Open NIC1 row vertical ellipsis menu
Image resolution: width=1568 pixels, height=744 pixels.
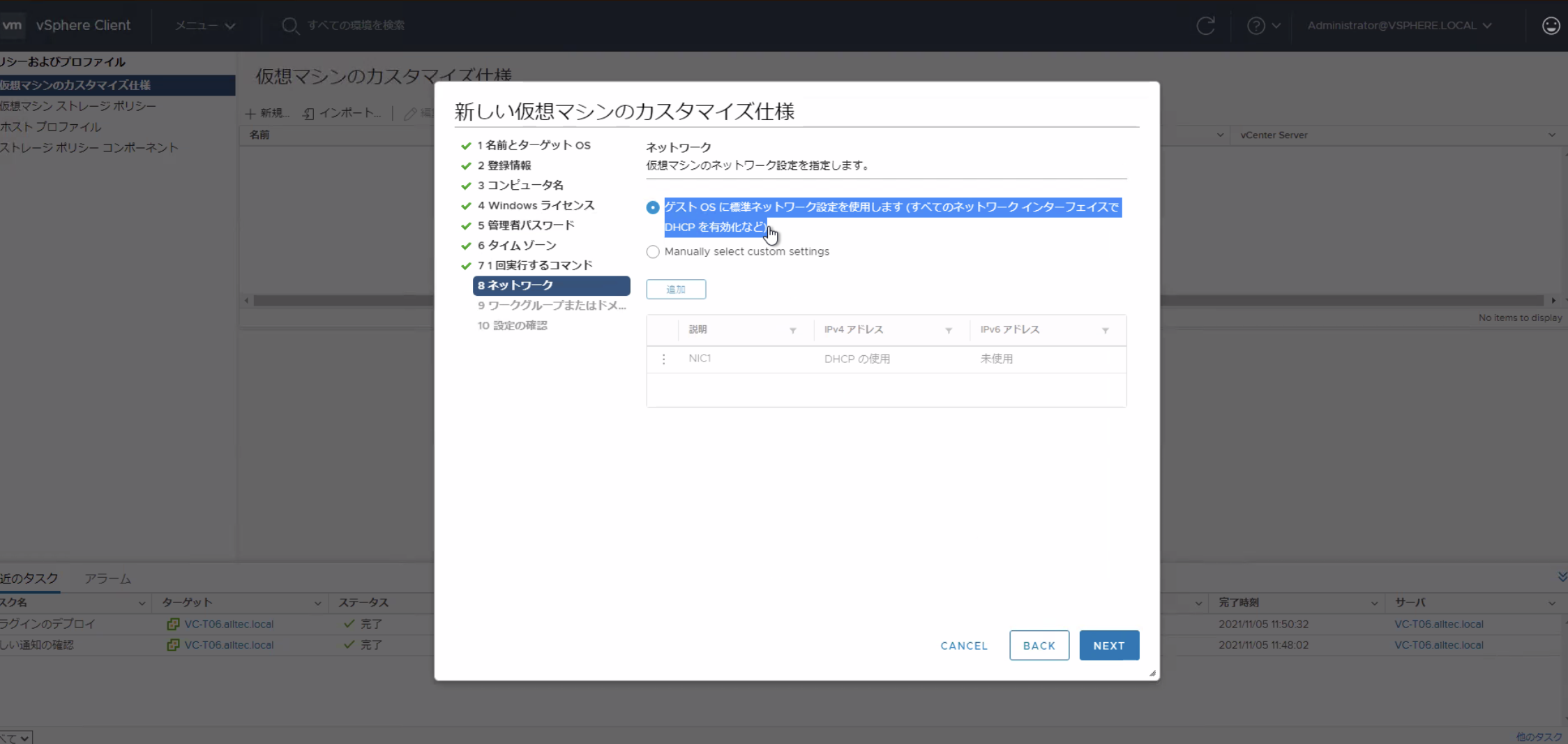pyautogui.click(x=663, y=359)
